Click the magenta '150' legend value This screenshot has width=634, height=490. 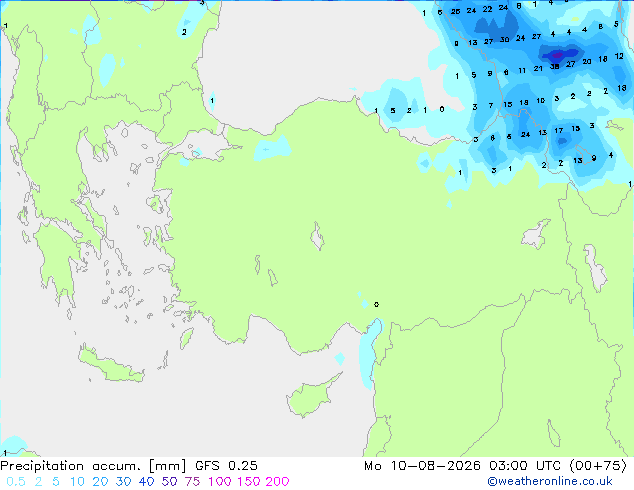[x=249, y=482]
